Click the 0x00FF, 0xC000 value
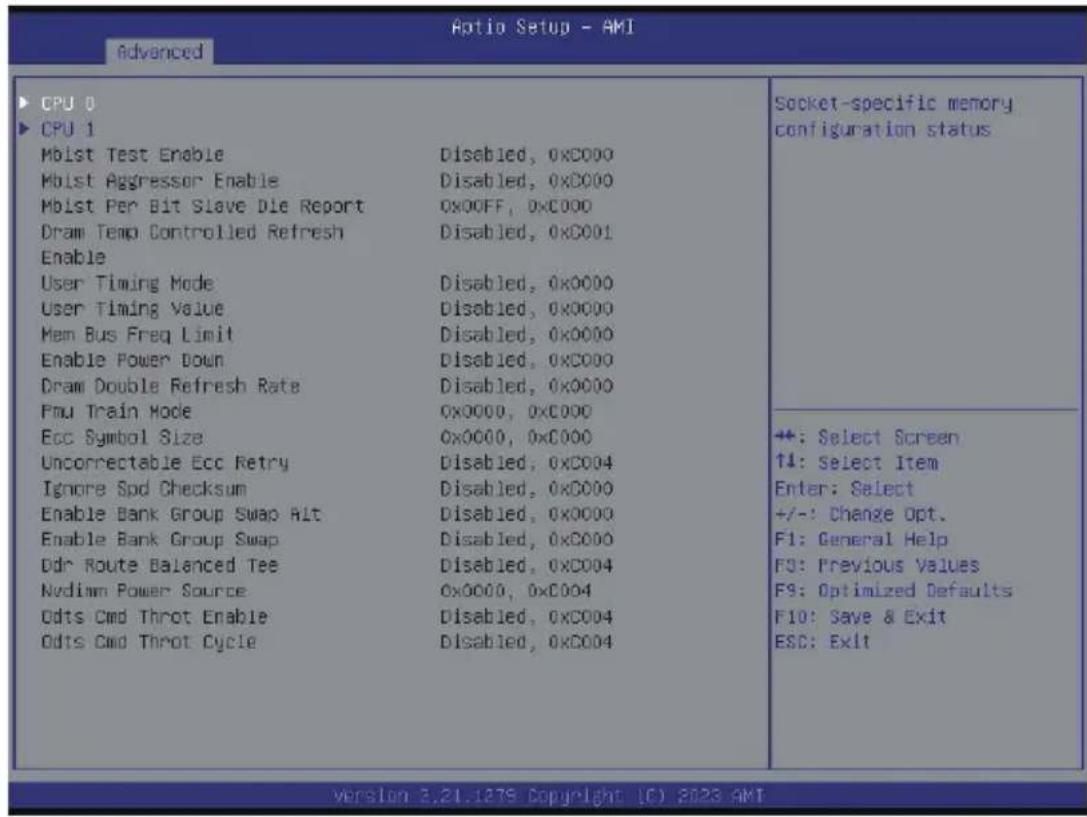Image resolution: width=1087 pixels, height=817 pixels. point(516,206)
